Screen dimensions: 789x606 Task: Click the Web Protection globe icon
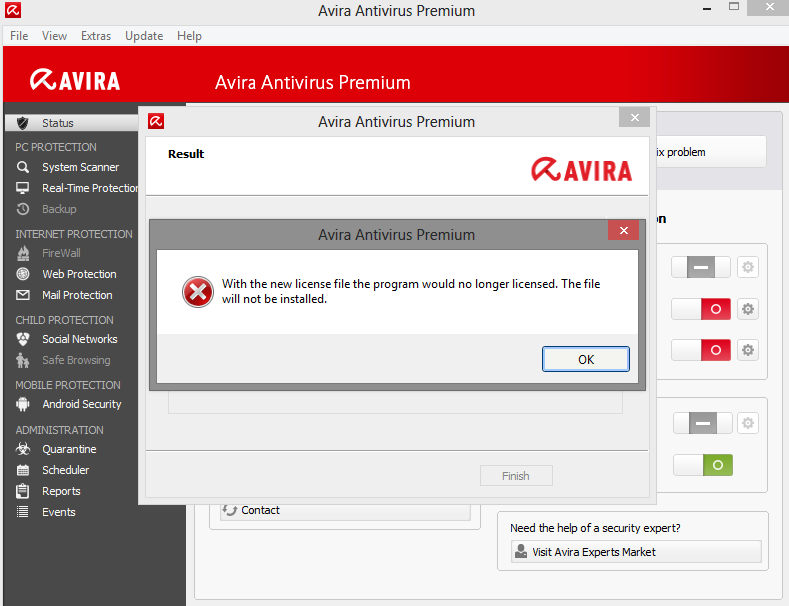pyautogui.click(x=23, y=274)
